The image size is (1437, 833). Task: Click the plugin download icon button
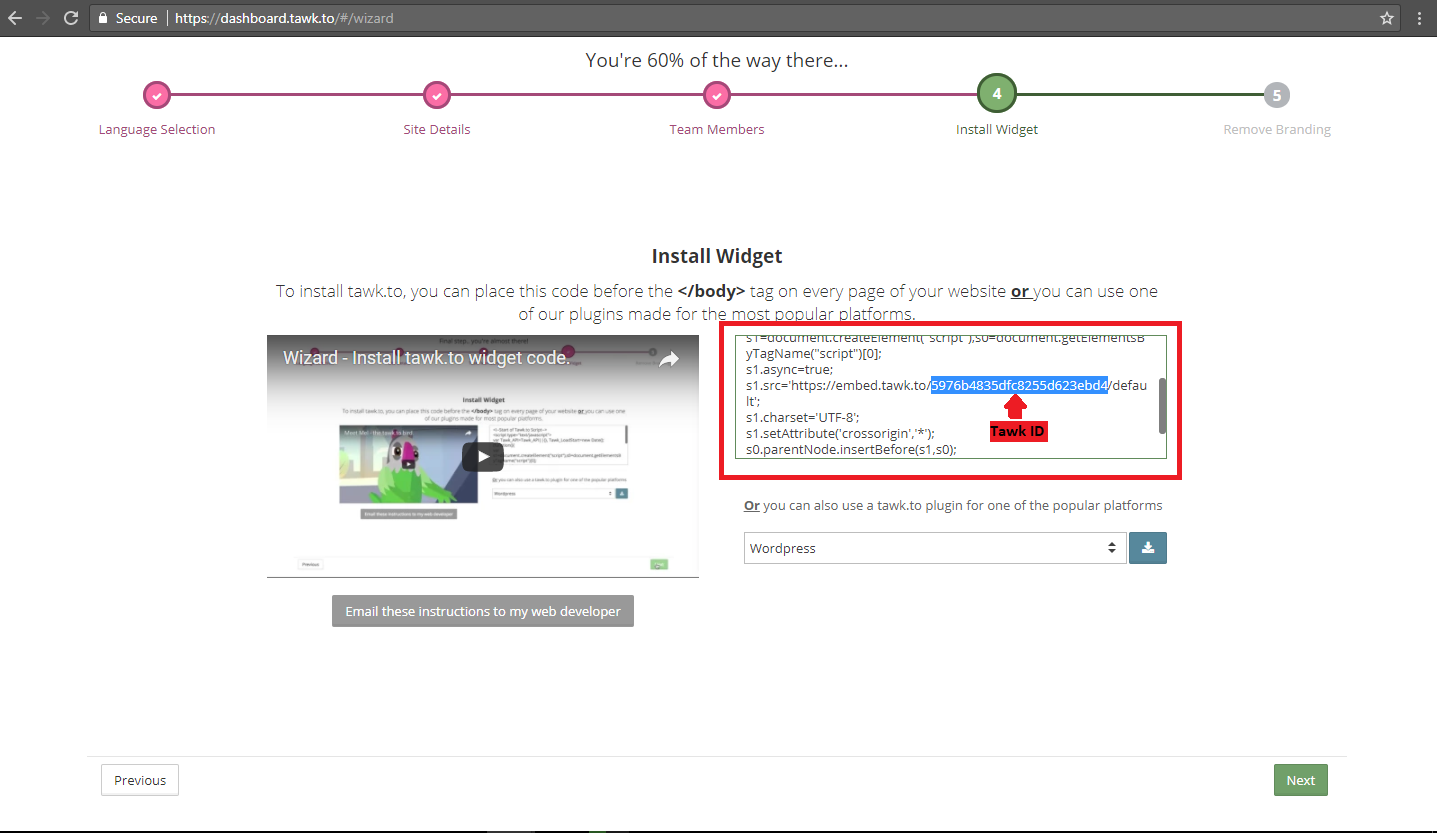pyautogui.click(x=1148, y=547)
